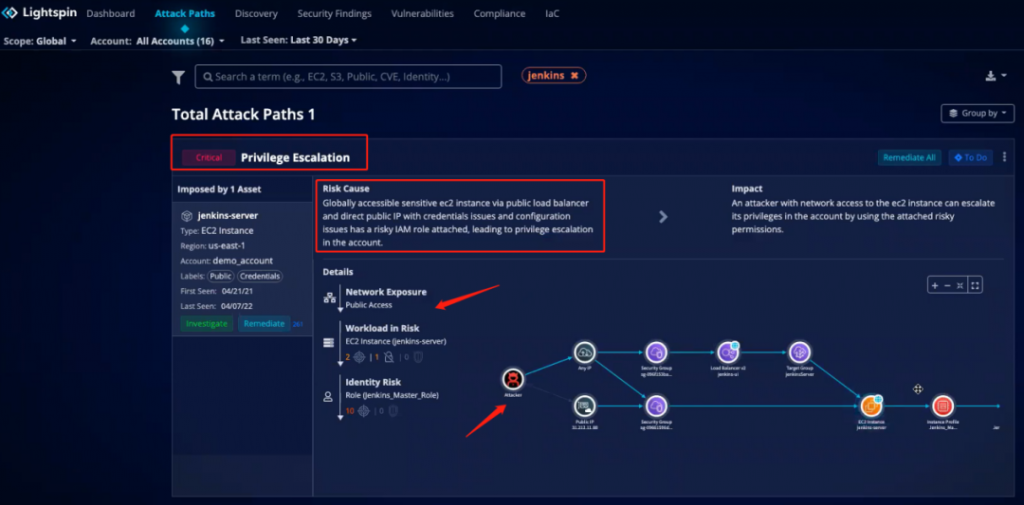Click the jenkins-server cube icon
Image resolution: width=1024 pixels, height=505 pixels.
tap(186, 216)
